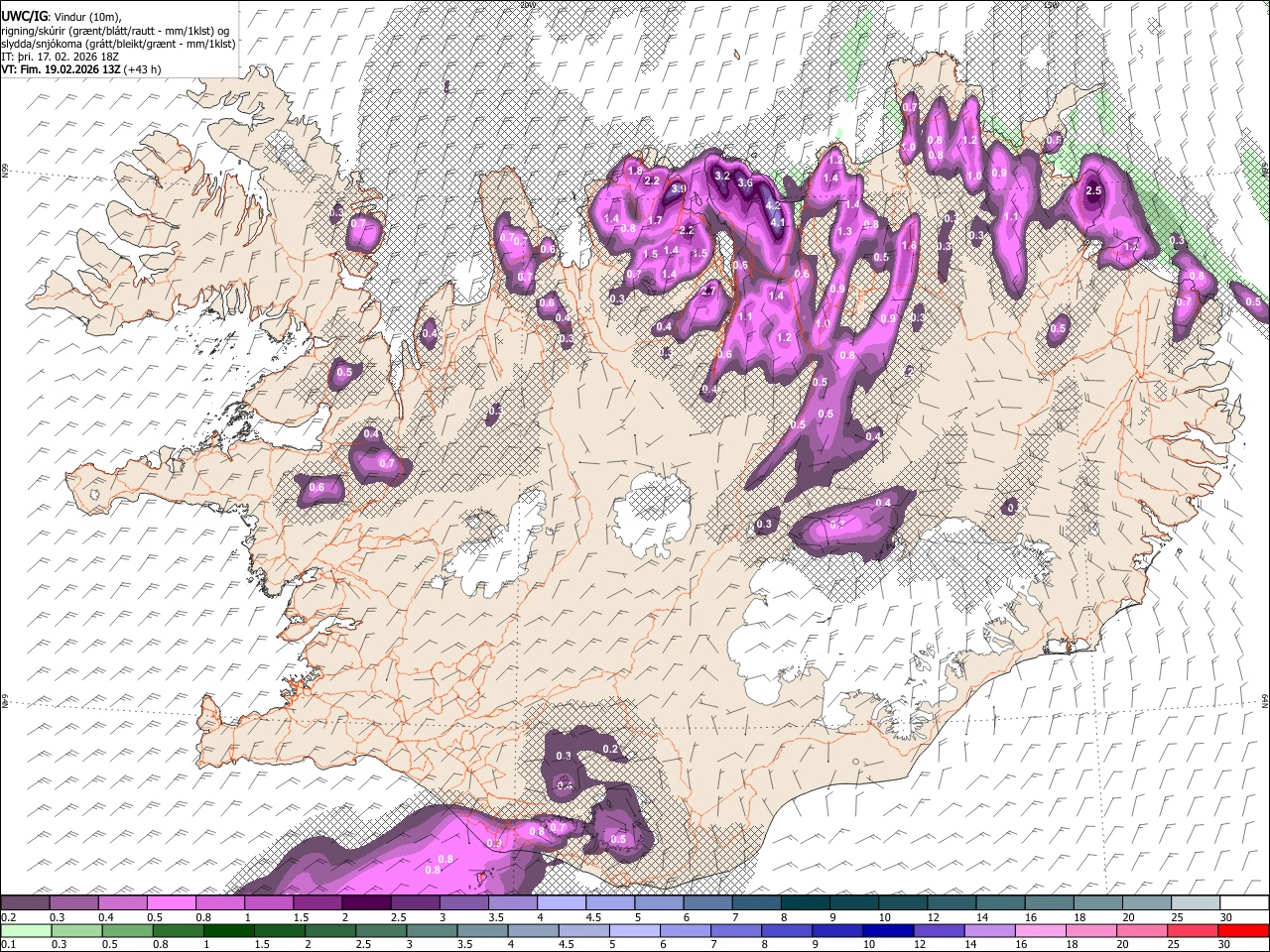This screenshot has height=952, width=1270.
Task: Click the 'rigning/skúrir' legend description line
Action: pyautogui.click(x=116, y=30)
